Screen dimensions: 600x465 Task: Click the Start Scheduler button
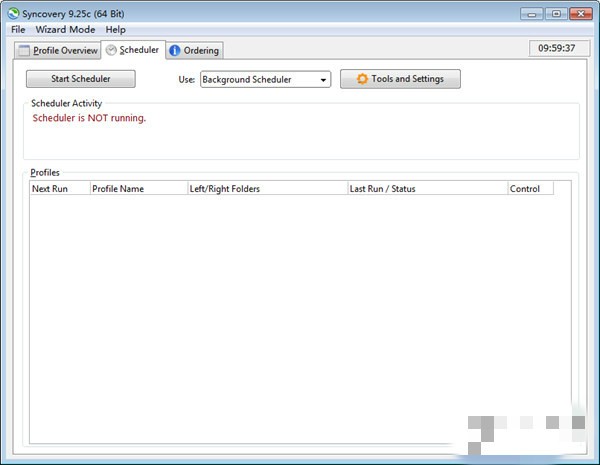point(81,79)
